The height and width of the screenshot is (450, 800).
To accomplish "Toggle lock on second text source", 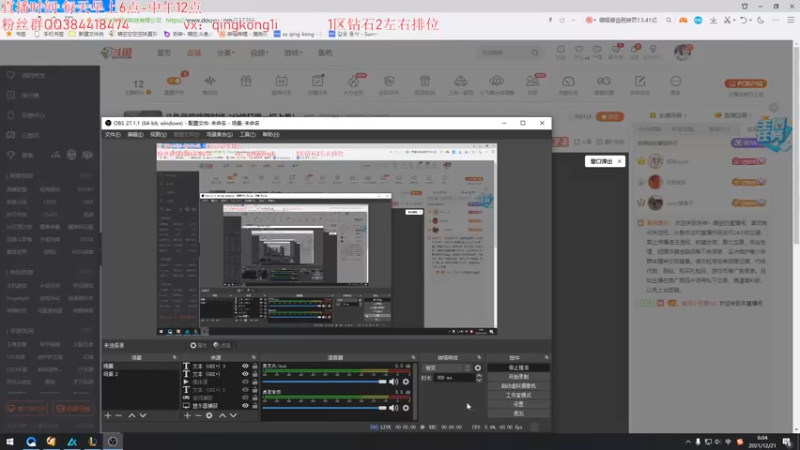I will [255, 374].
